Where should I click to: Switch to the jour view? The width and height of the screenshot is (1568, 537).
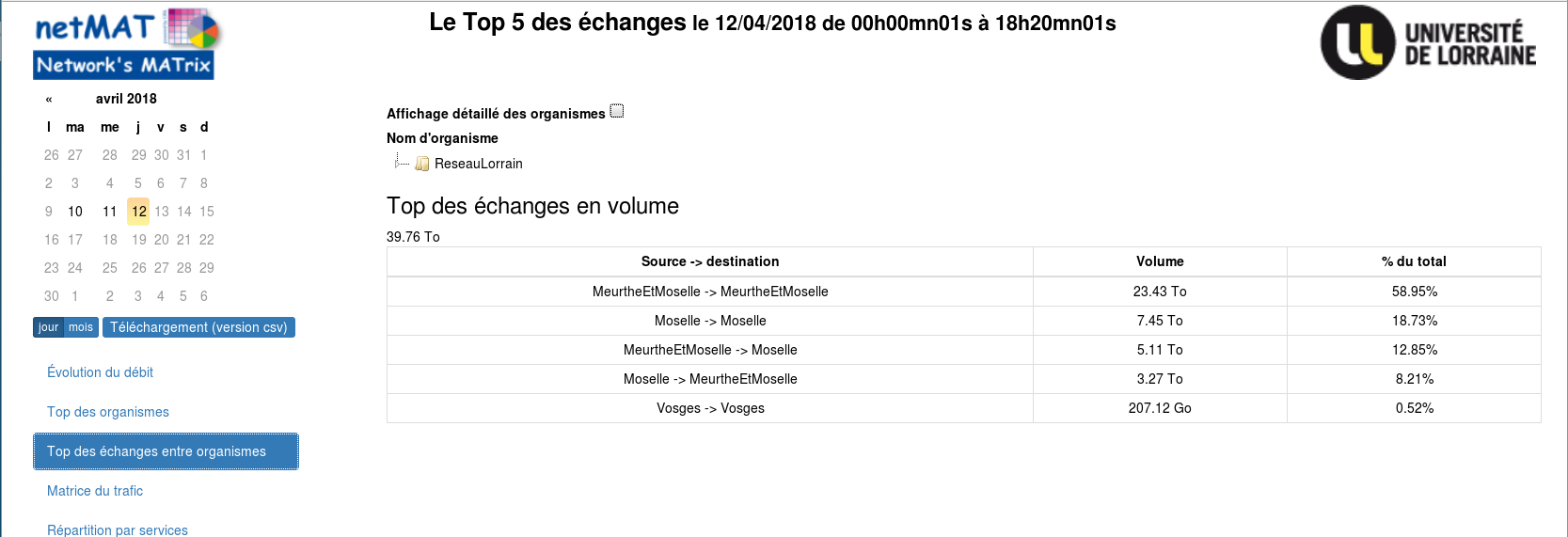(48, 327)
